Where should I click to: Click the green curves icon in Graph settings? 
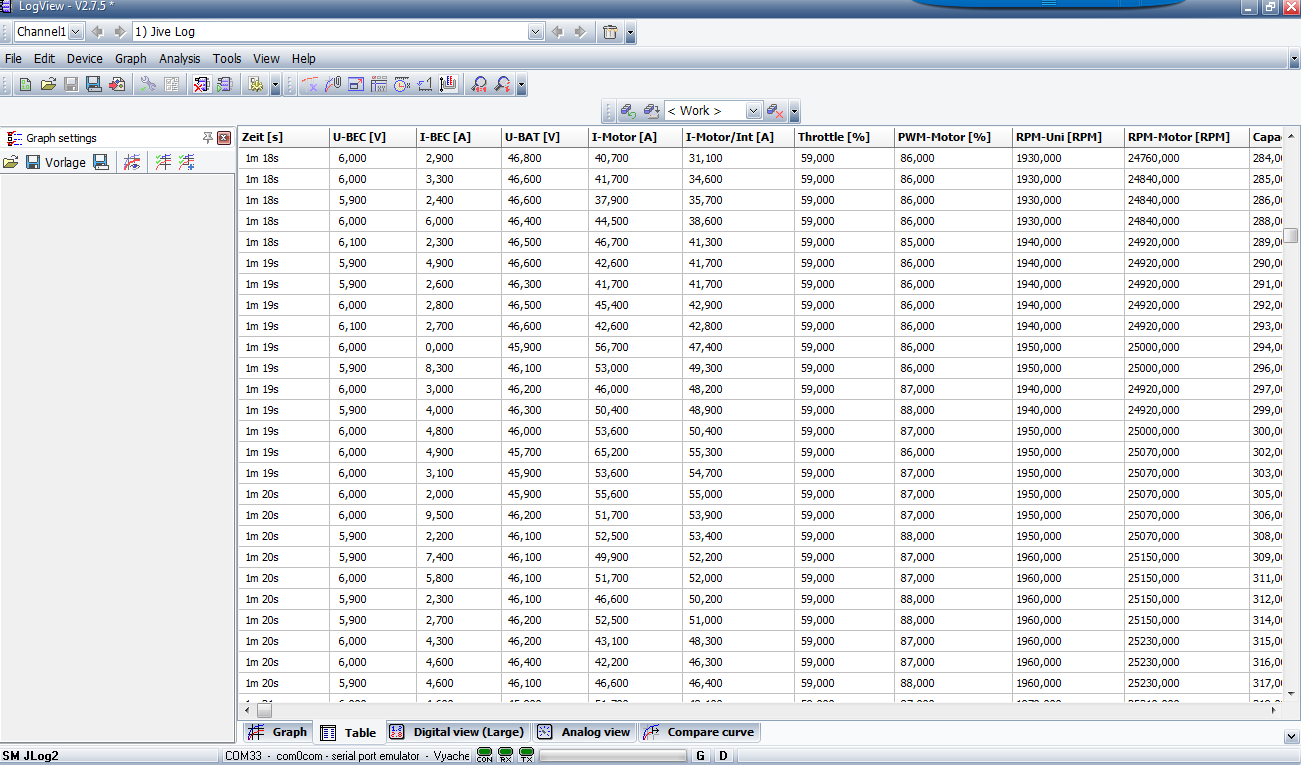click(163, 162)
